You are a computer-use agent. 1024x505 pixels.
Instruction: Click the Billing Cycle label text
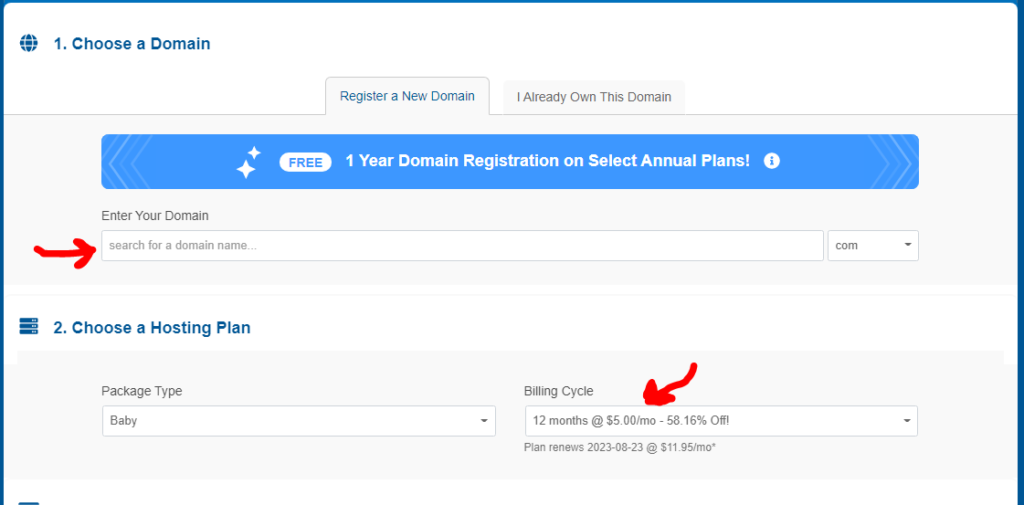[558, 391]
